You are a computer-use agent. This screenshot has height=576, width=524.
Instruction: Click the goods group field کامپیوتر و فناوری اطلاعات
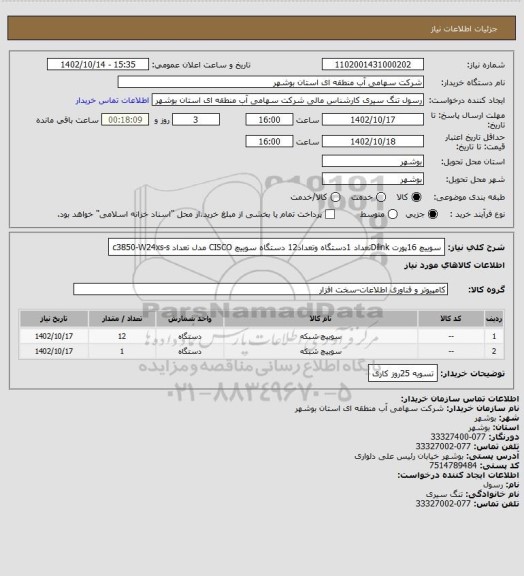point(260,289)
